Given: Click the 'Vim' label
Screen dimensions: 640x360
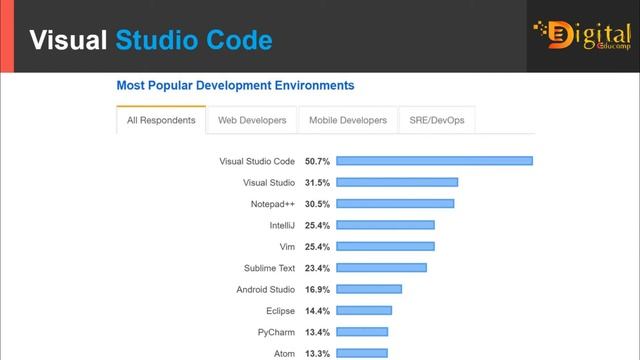Looking at the screenshot, I should tap(287, 247).
